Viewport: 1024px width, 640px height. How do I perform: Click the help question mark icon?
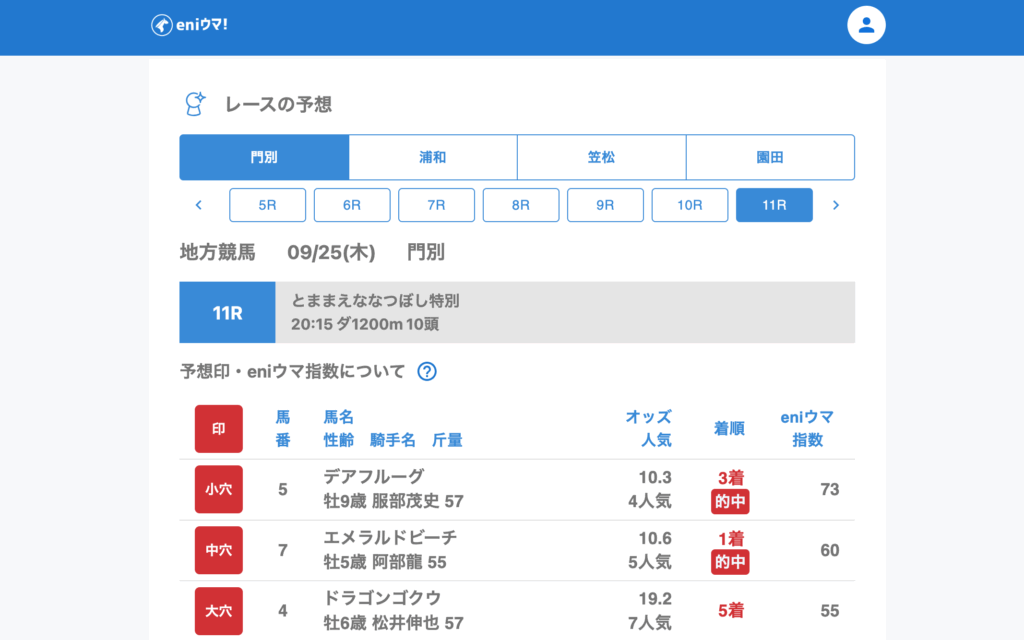[x=427, y=372]
